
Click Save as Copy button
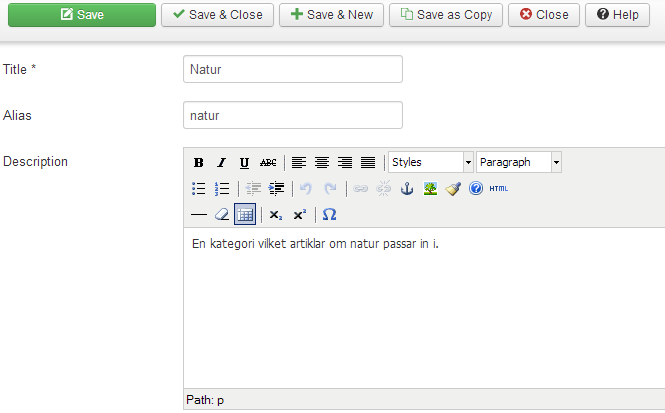coord(446,15)
